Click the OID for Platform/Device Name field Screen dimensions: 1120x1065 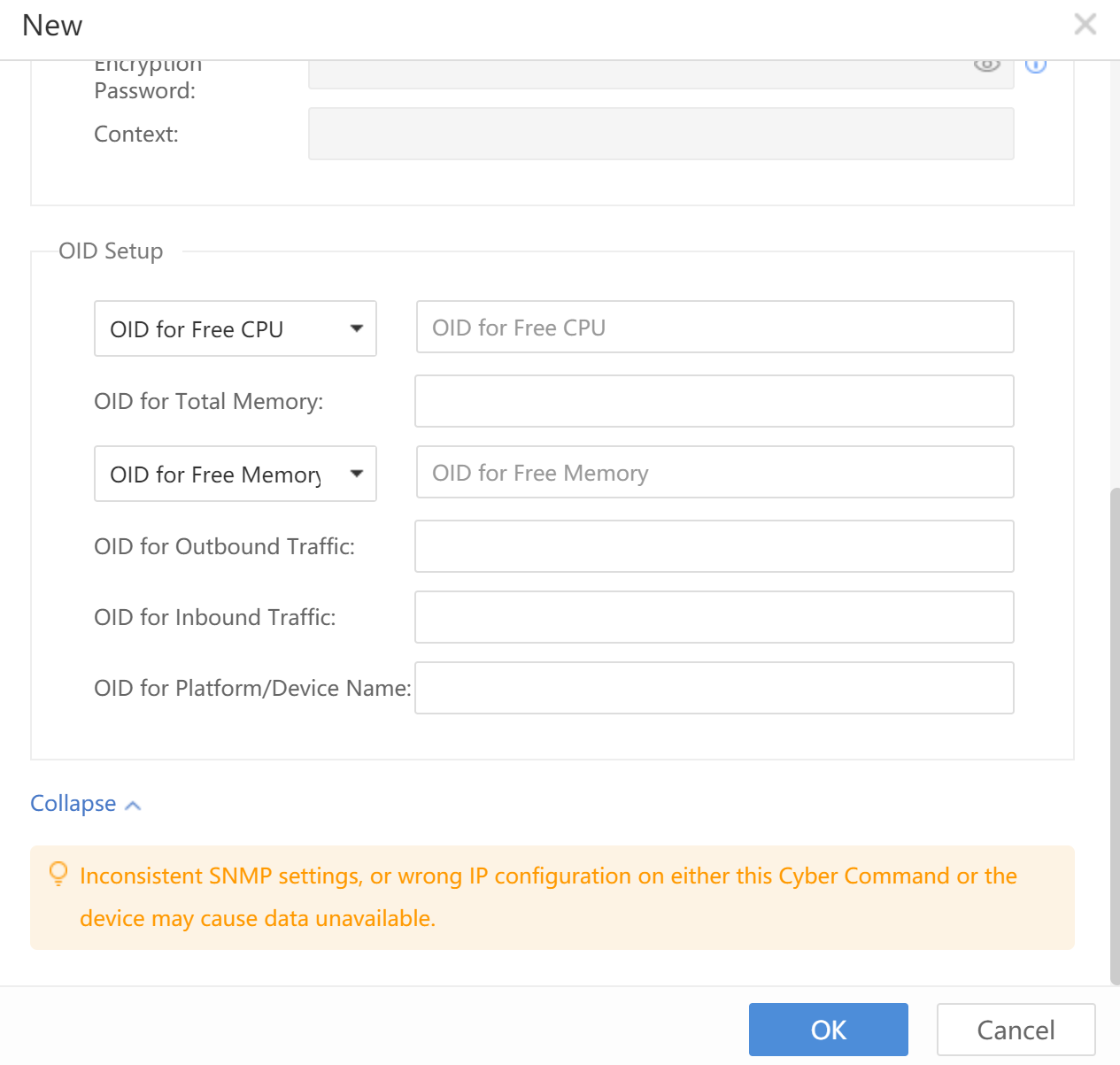(714, 688)
